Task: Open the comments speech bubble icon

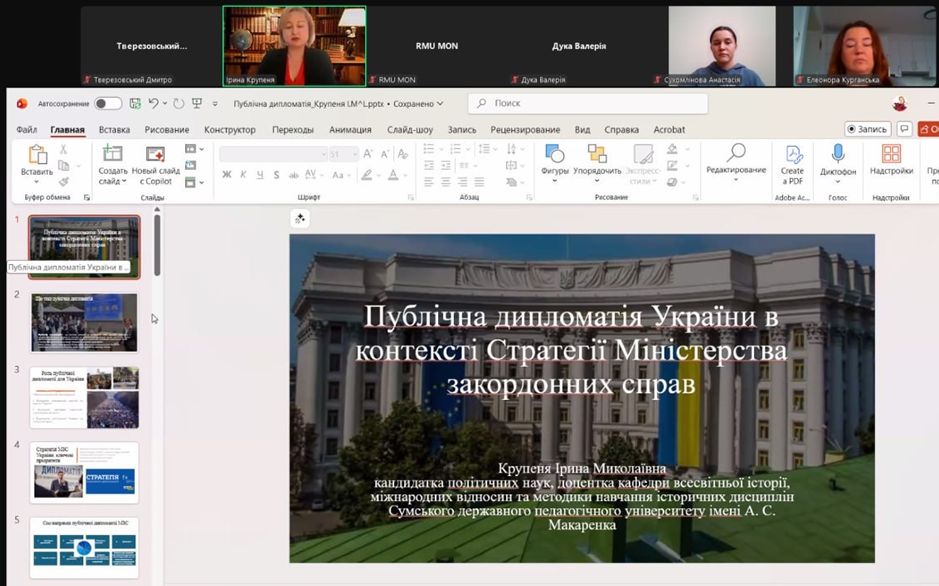Action: (x=904, y=129)
